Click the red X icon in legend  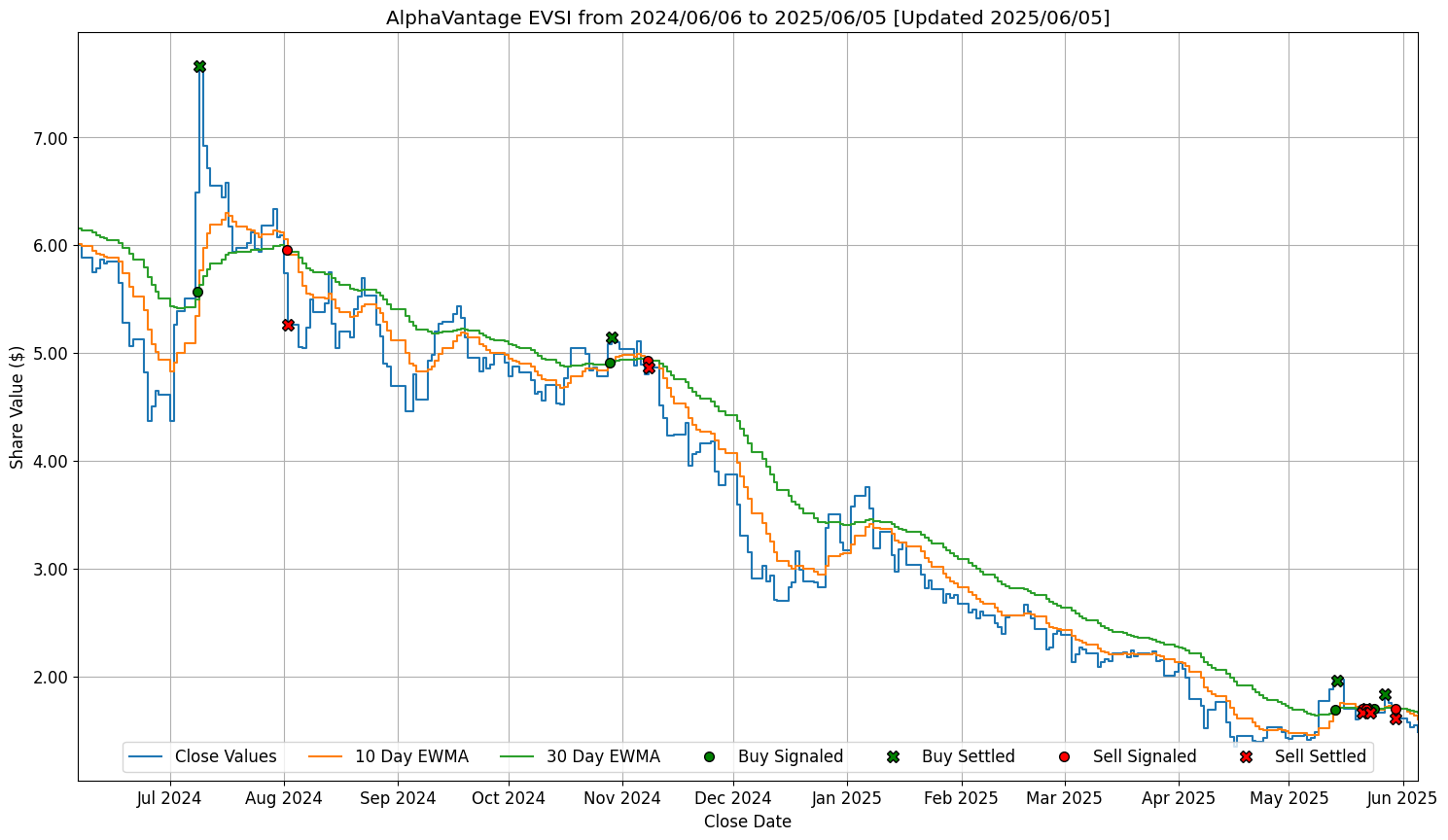[x=1246, y=756]
